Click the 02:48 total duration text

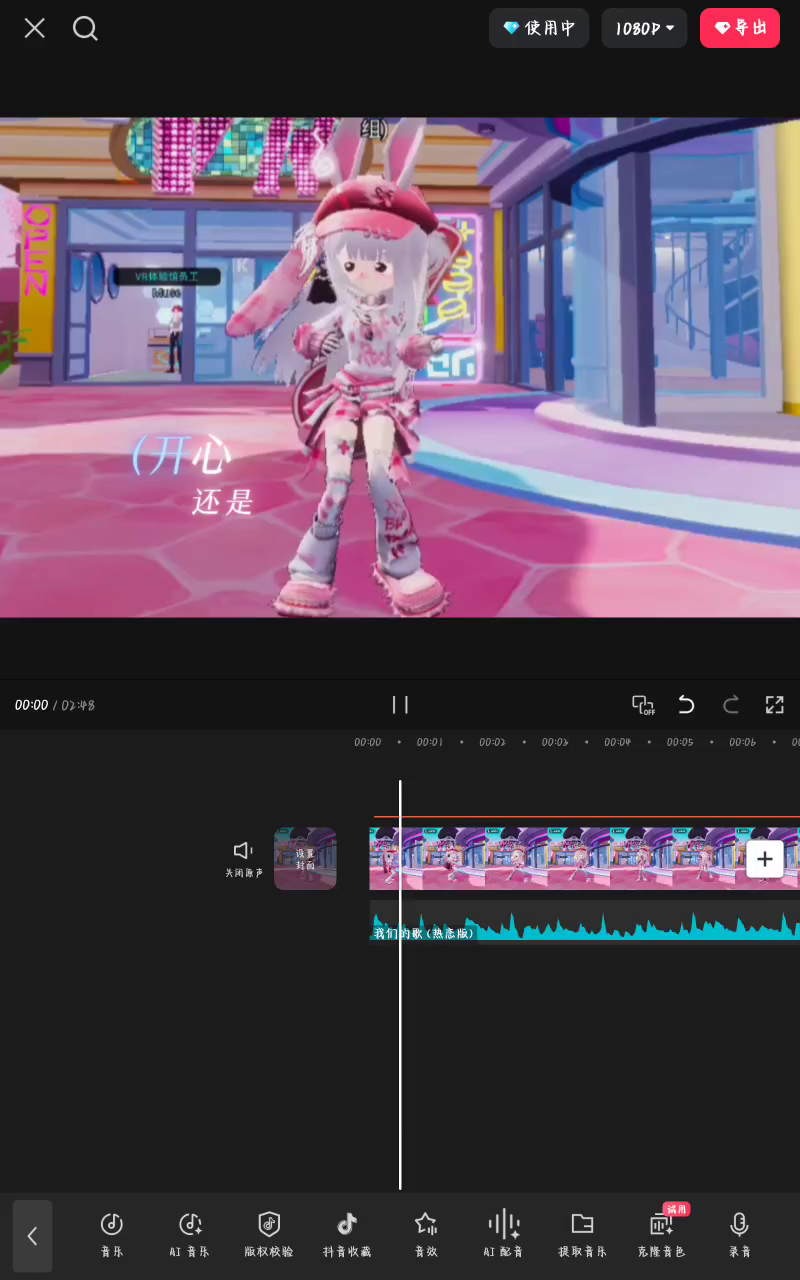coord(78,705)
